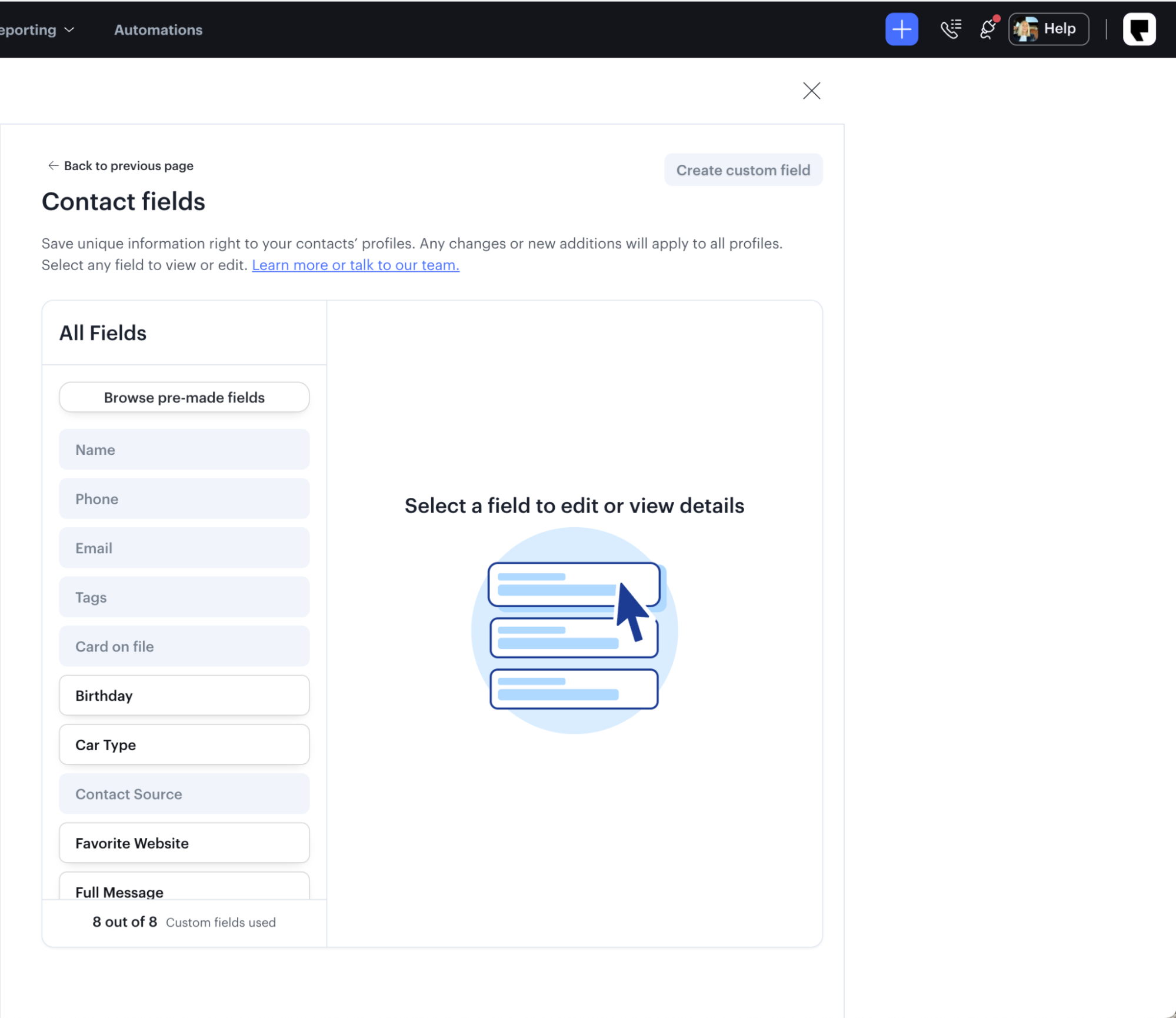Follow Learn more or talk to our team link
This screenshot has height=1018, width=1176.
click(355, 265)
